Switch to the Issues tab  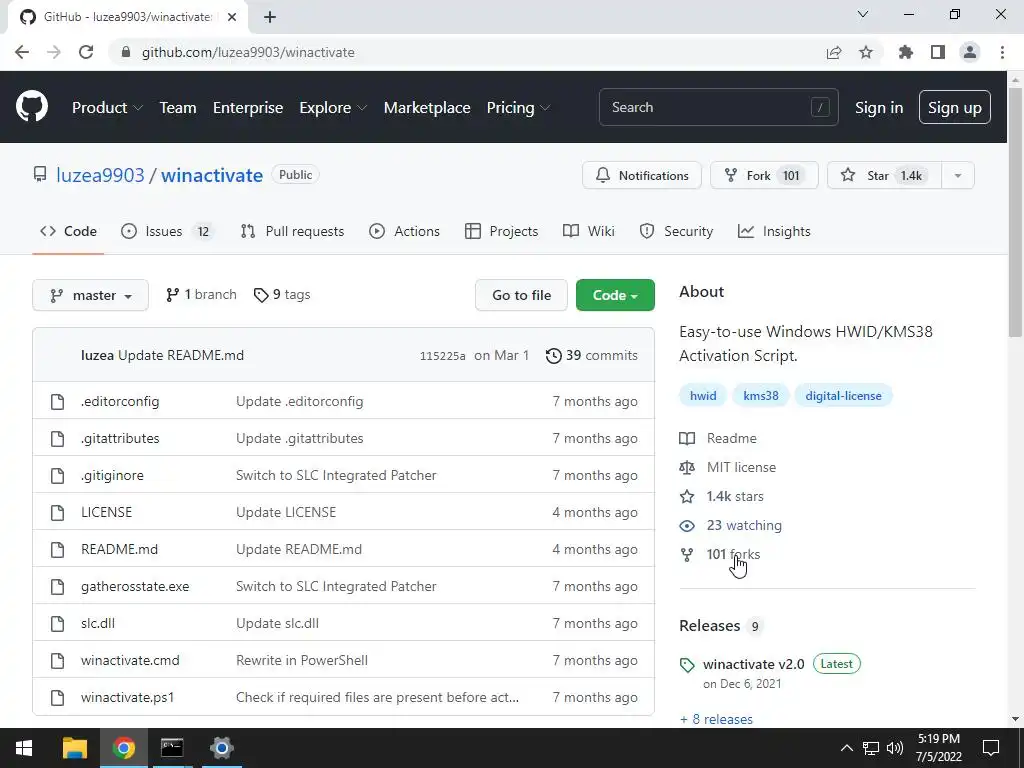168,231
